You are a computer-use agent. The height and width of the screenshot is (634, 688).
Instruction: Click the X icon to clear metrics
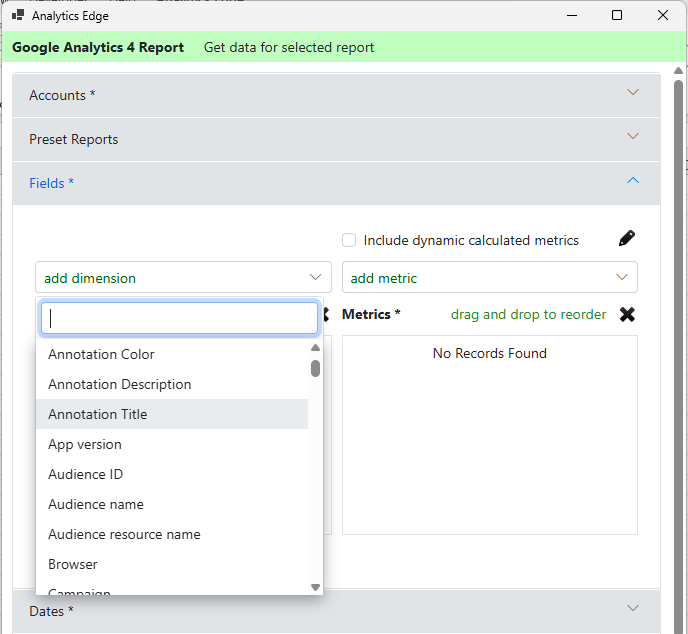pos(627,314)
